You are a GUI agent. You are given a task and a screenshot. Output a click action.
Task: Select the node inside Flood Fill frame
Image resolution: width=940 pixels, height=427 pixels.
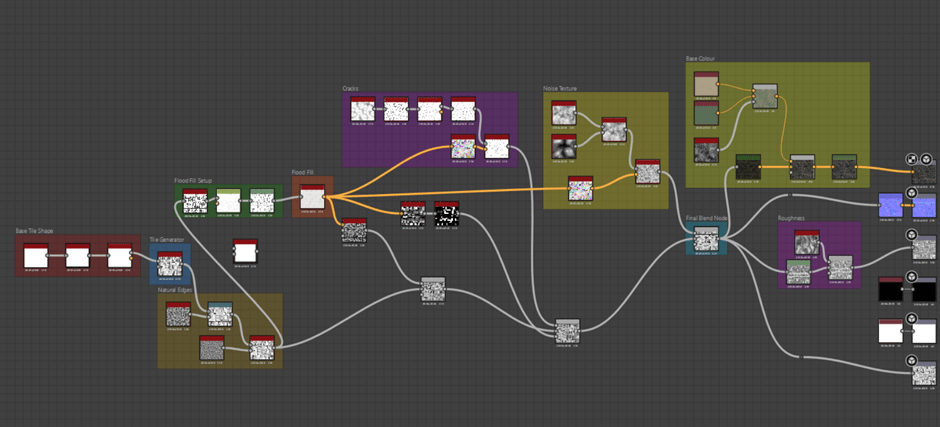pos(312,197)
